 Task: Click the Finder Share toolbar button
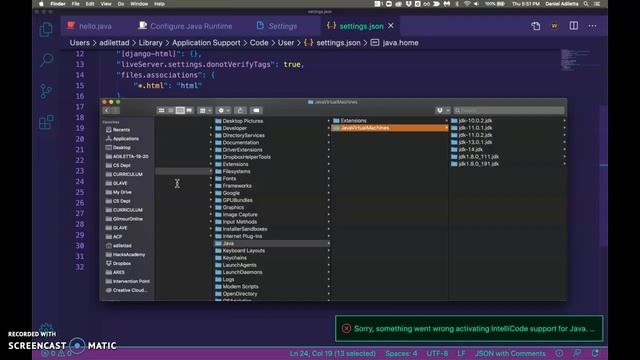[240, 111]
